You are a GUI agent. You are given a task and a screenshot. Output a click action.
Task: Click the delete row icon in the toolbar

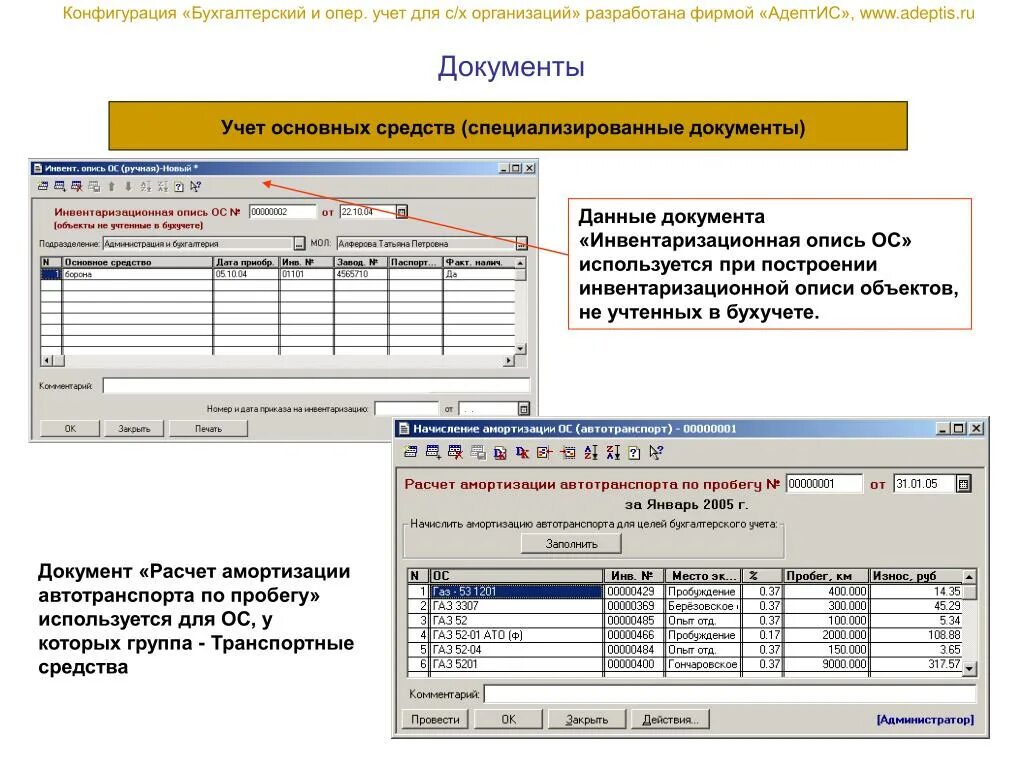(76, 188)
